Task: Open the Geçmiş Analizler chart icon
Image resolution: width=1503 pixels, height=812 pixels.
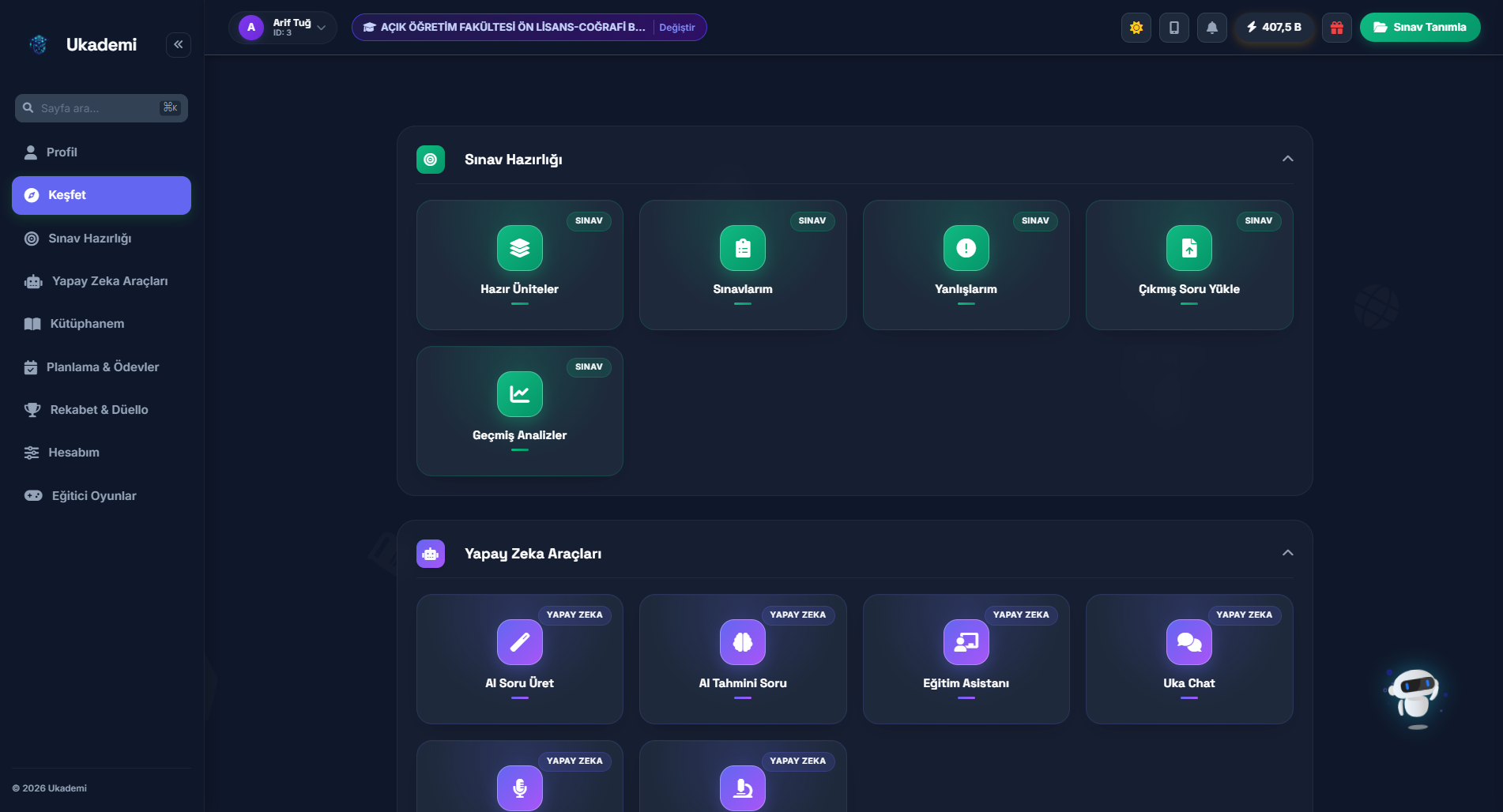Action: coord(519,394)
